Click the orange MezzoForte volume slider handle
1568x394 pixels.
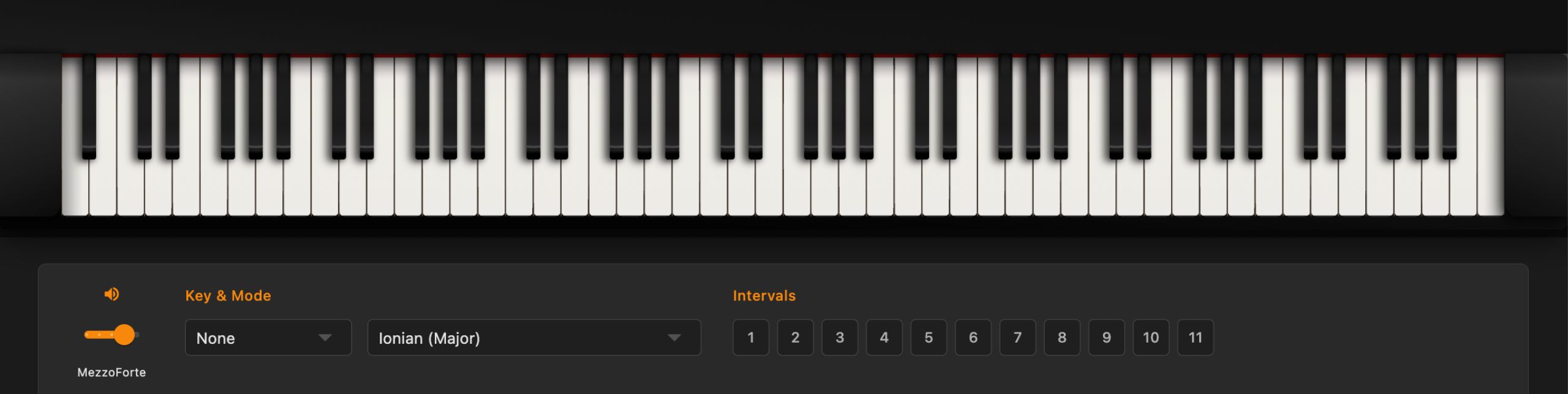(124, 335)
